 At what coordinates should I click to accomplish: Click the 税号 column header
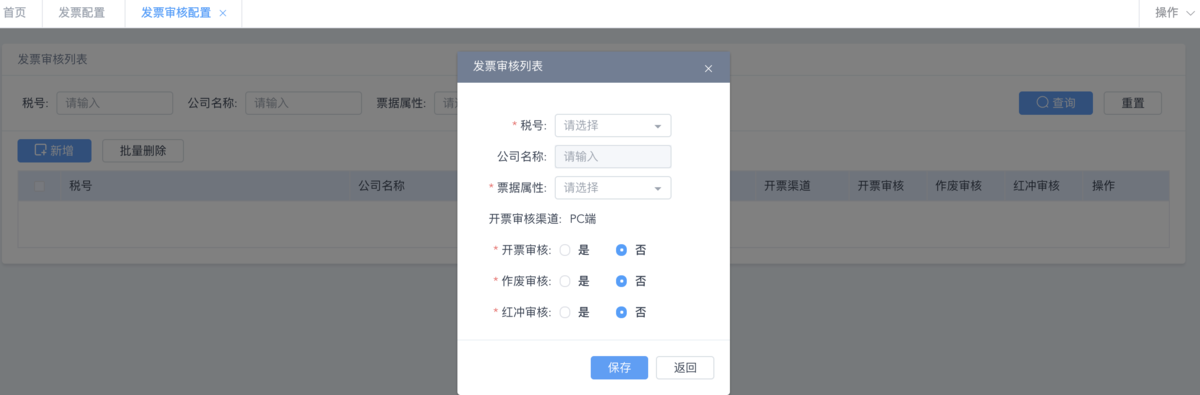pos(81,186)
